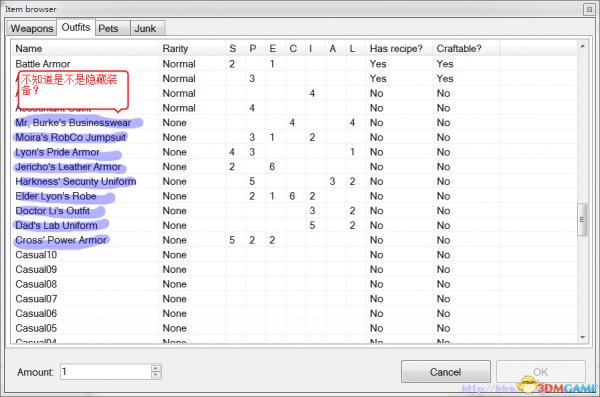Click into the Amount input field

(x=106, y=372)
